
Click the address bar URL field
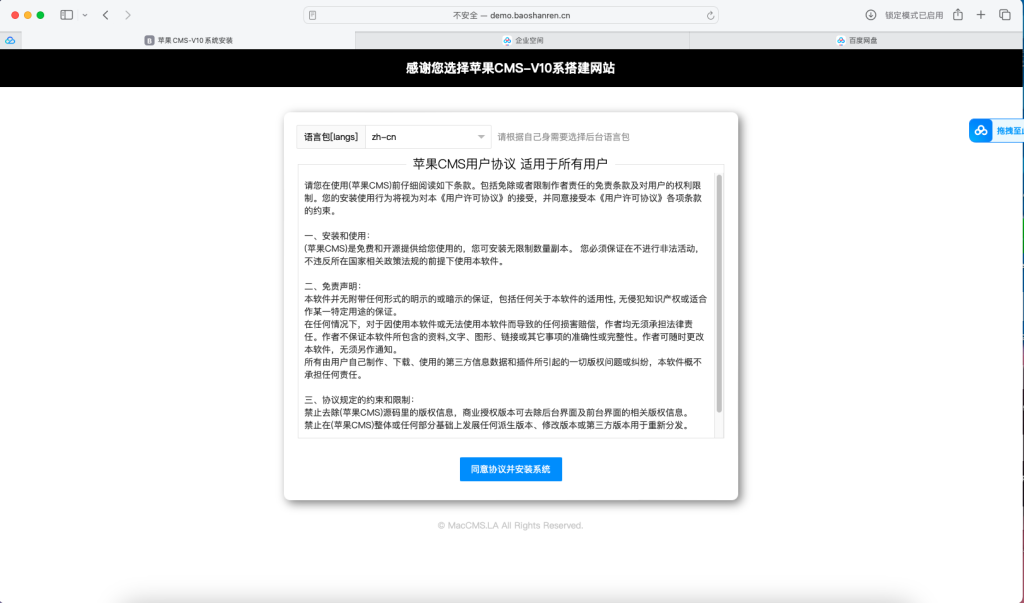[x=511, y=15]
